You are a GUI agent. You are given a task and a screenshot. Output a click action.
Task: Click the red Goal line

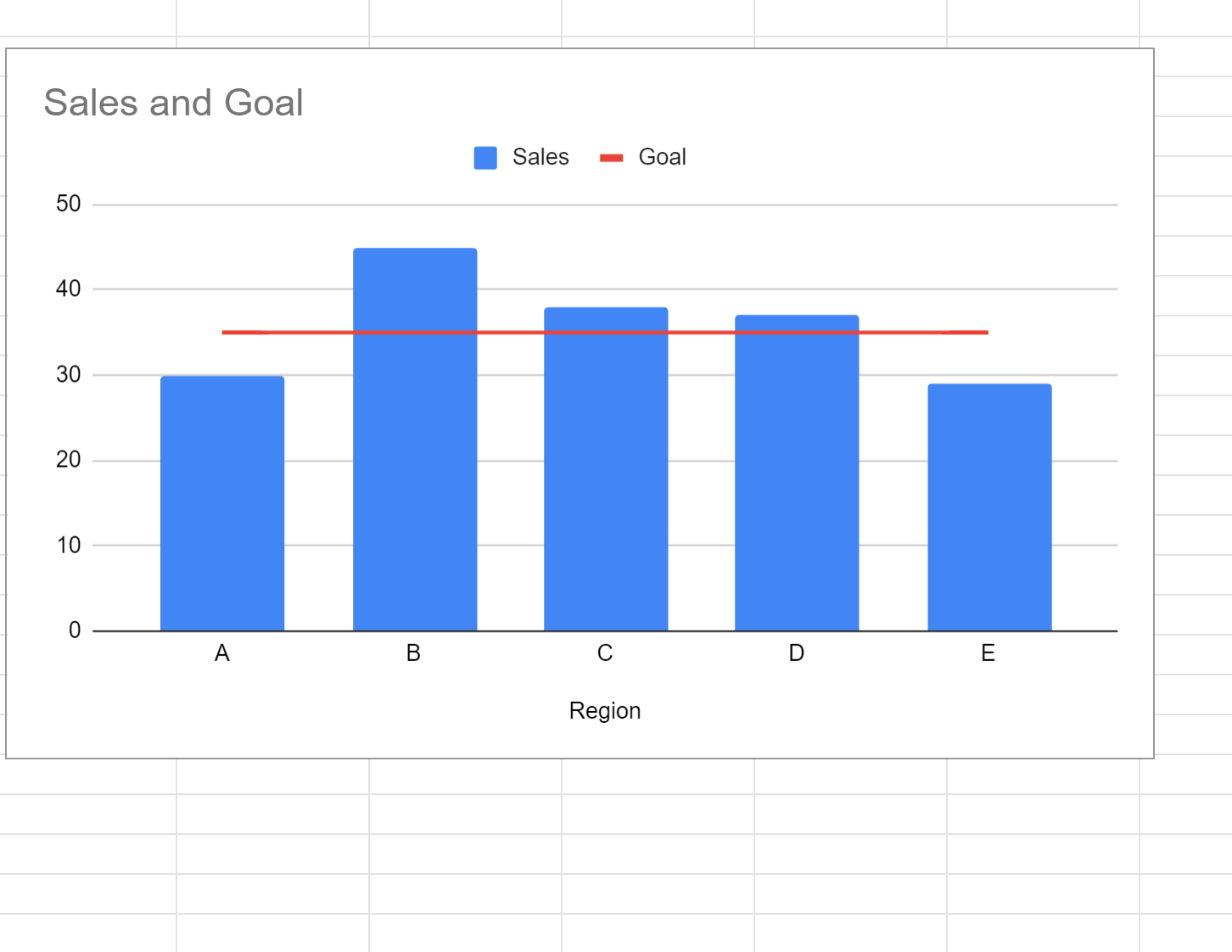[x=509, y=333]
